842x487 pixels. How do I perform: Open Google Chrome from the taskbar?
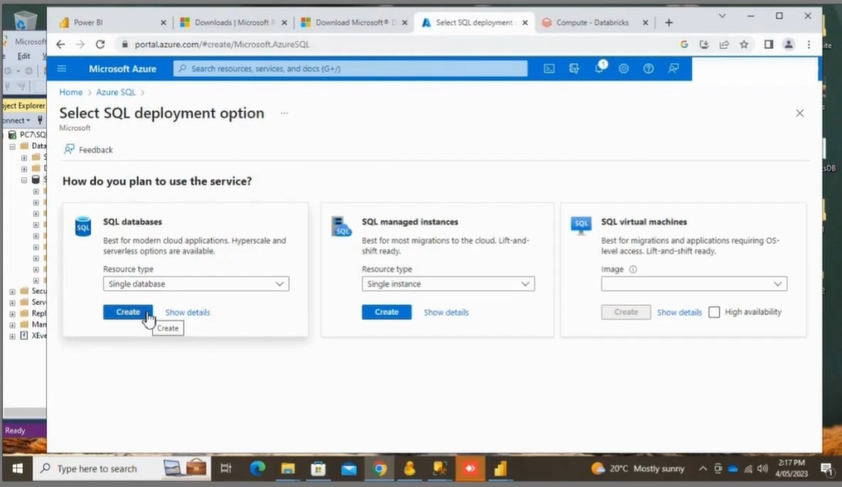click(x=379, y=469)
